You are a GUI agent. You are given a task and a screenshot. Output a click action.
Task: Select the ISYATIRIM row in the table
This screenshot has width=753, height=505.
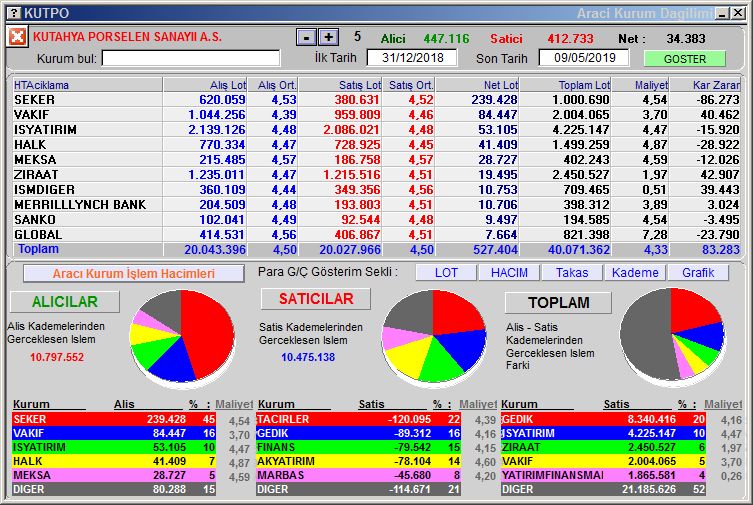tap(376, 130)
